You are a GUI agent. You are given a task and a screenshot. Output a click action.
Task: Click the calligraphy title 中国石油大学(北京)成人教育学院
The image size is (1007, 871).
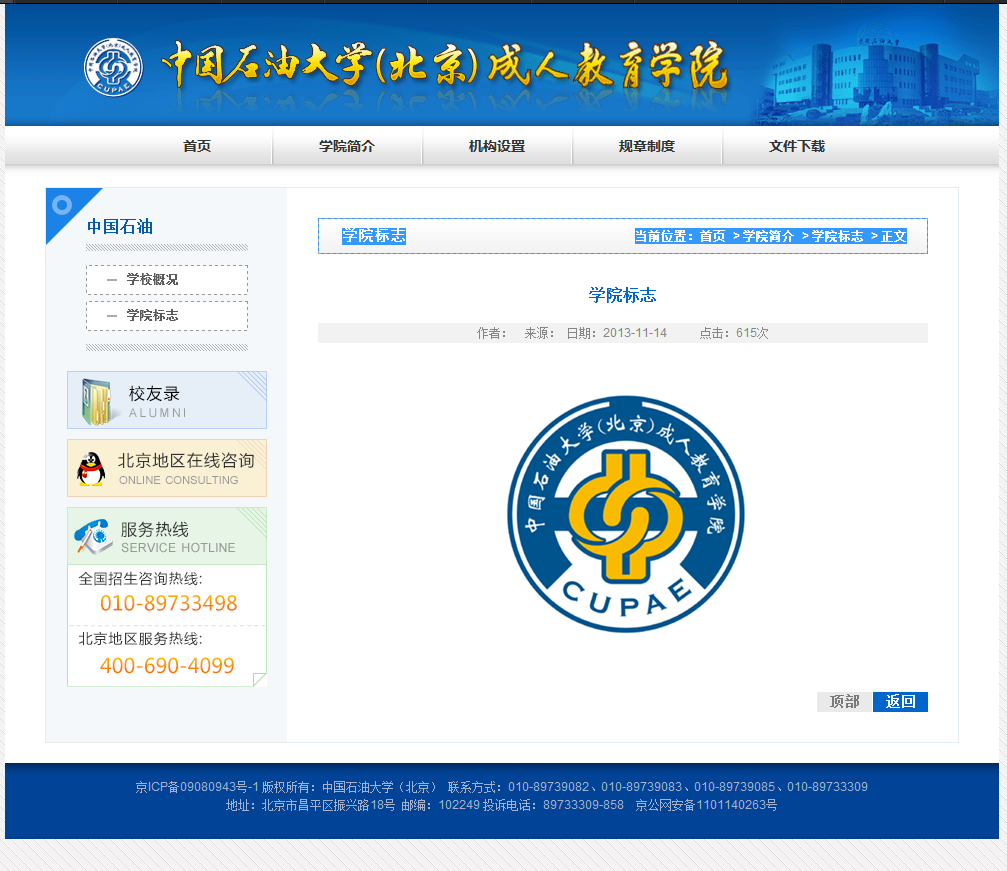(x=444, y=66)
